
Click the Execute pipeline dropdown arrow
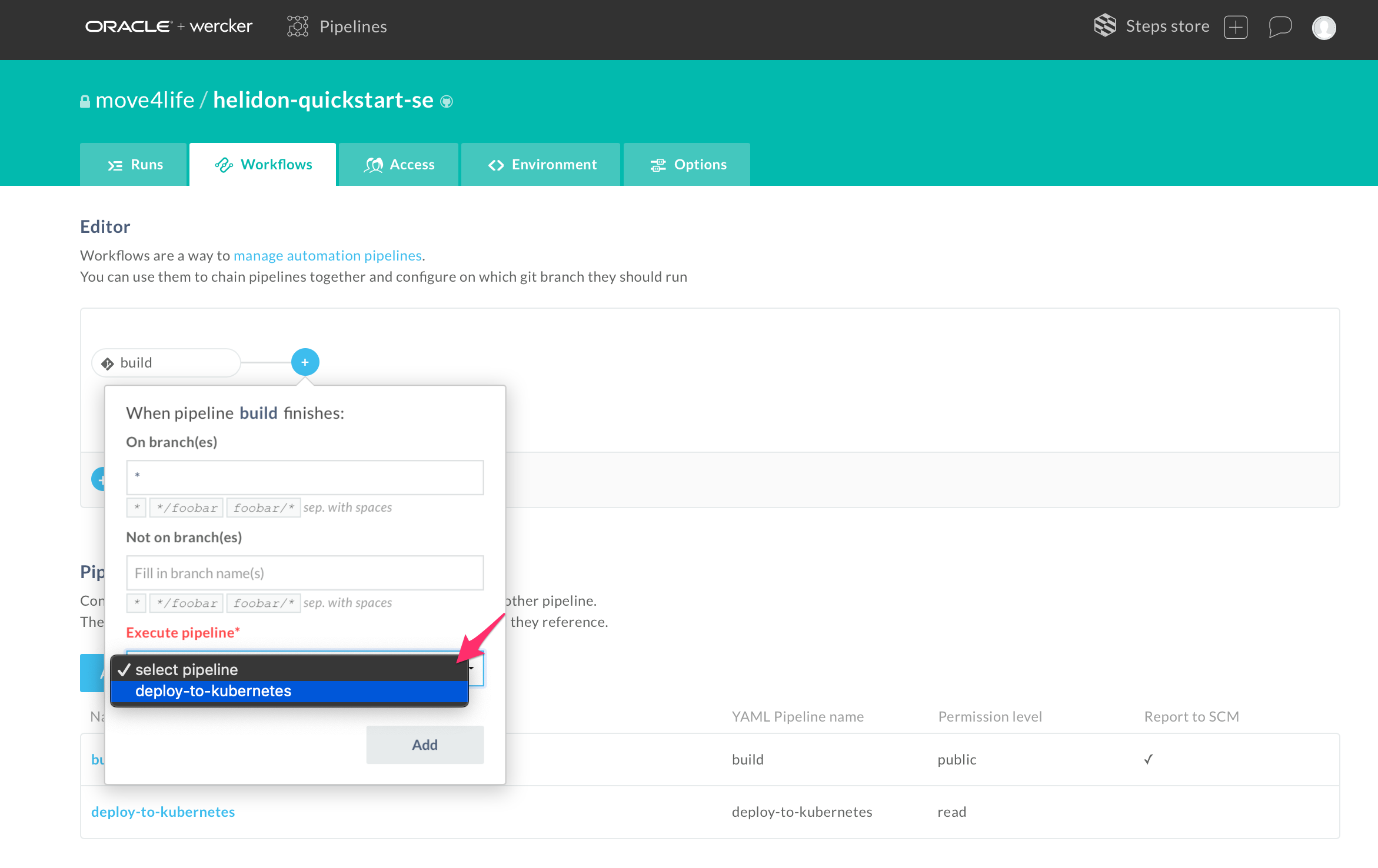point(472,669)
